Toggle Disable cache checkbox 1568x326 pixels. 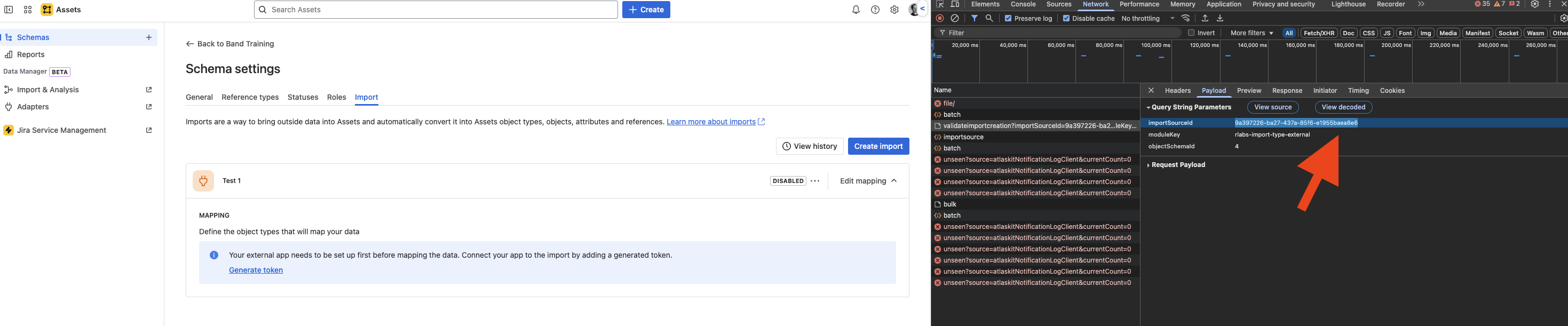pos(1066,18)
